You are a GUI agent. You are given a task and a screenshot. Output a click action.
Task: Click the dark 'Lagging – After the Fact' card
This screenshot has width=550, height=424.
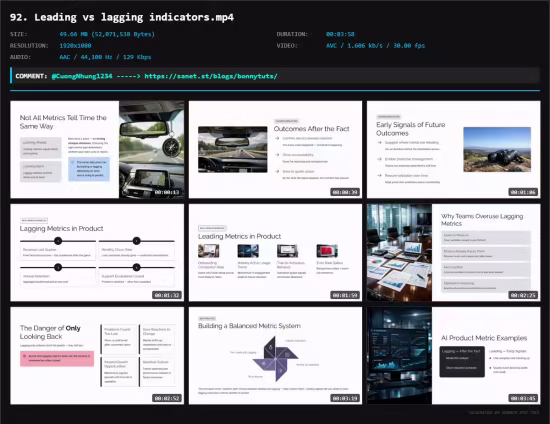point(462,362)
